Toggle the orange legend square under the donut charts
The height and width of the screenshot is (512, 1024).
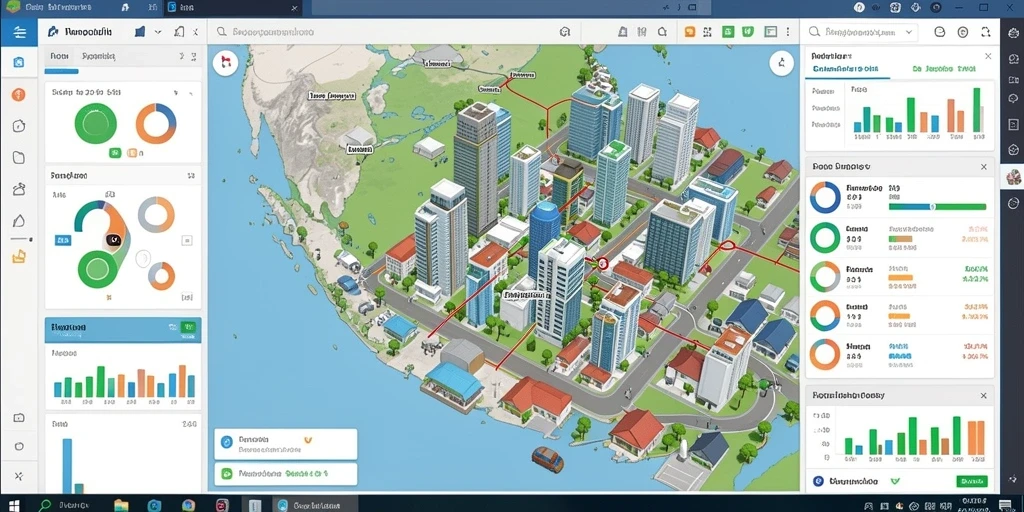(x=132, y=153)
